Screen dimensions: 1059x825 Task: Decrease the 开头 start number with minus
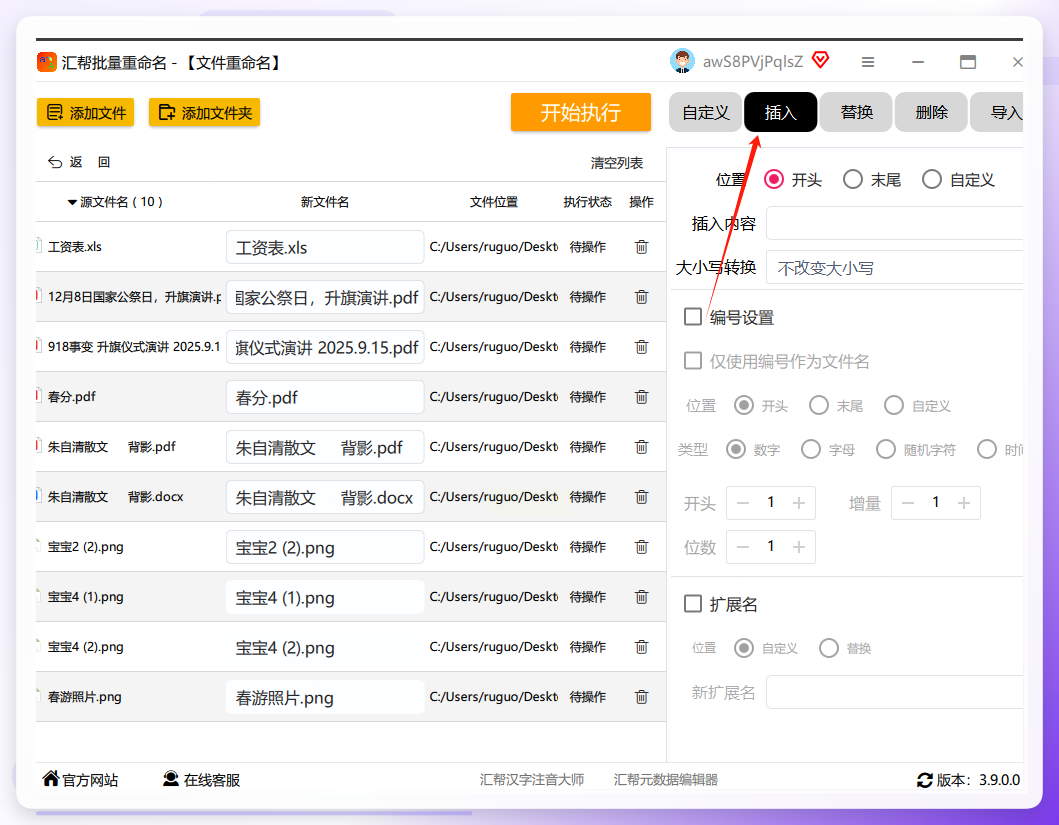tap(743, 503)
